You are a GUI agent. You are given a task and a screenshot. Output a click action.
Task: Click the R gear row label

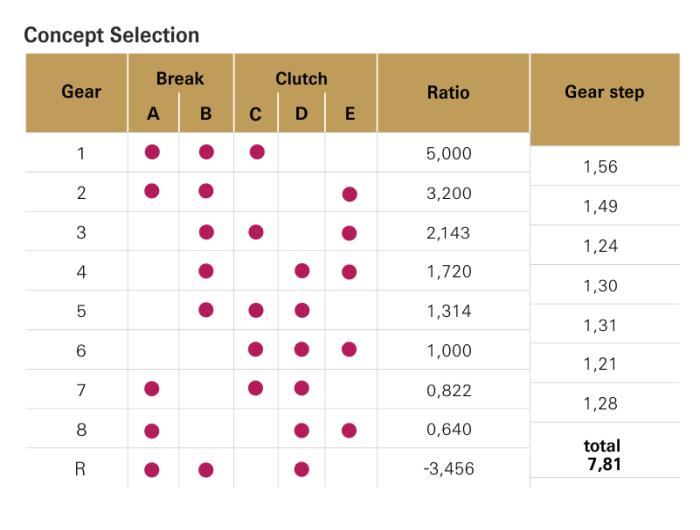pos(81,467)
